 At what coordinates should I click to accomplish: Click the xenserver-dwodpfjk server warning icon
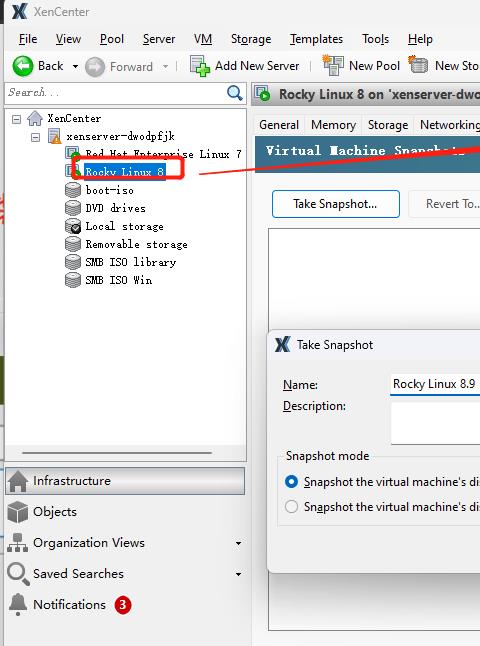tap(54, 136)
